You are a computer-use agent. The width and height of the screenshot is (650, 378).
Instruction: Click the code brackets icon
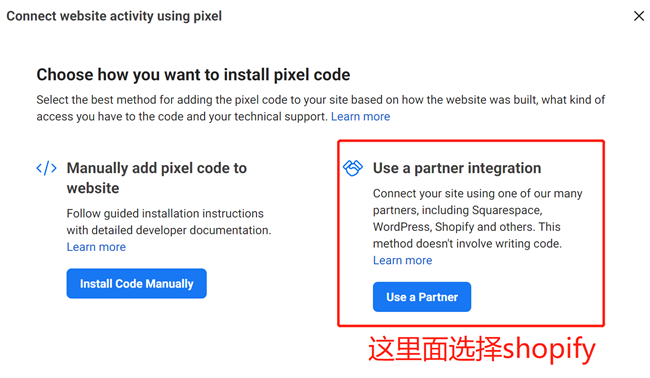click(46, 168)
